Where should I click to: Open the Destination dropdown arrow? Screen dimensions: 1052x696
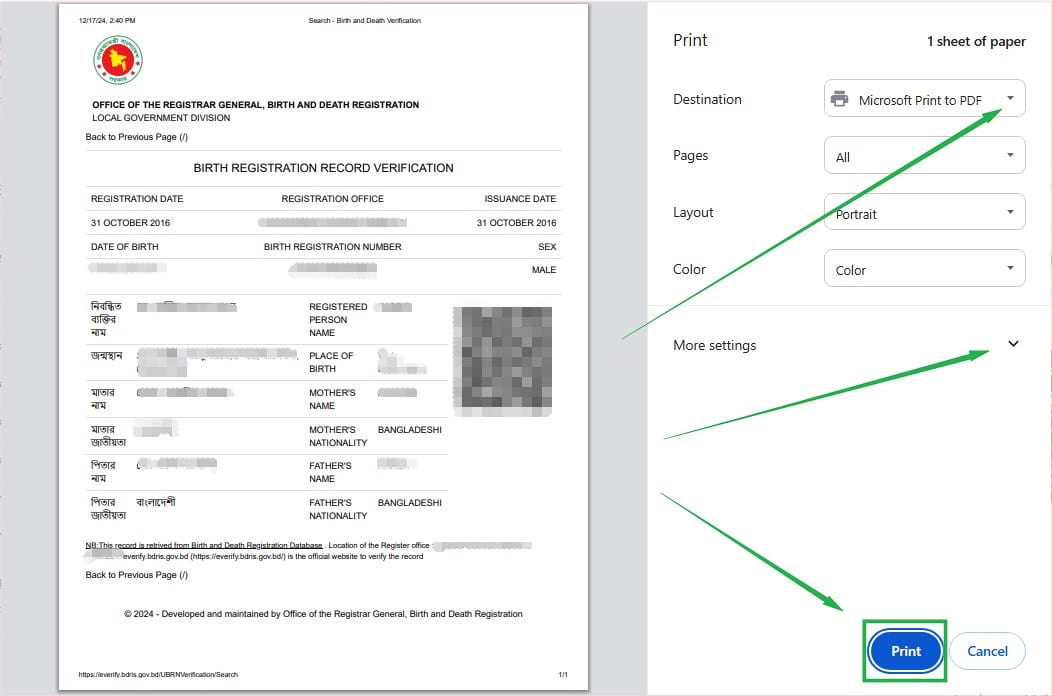click(1010, 98)
